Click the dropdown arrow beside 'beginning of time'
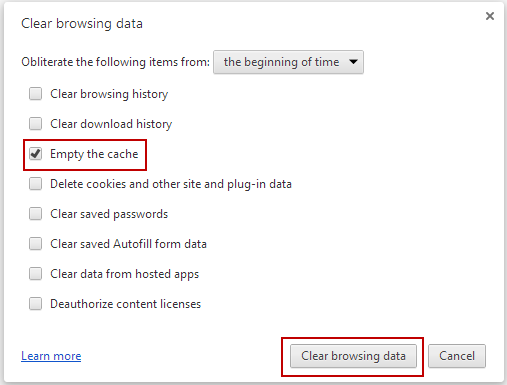Viewport: 507px width, 385px height. click(x=353, y=62)
